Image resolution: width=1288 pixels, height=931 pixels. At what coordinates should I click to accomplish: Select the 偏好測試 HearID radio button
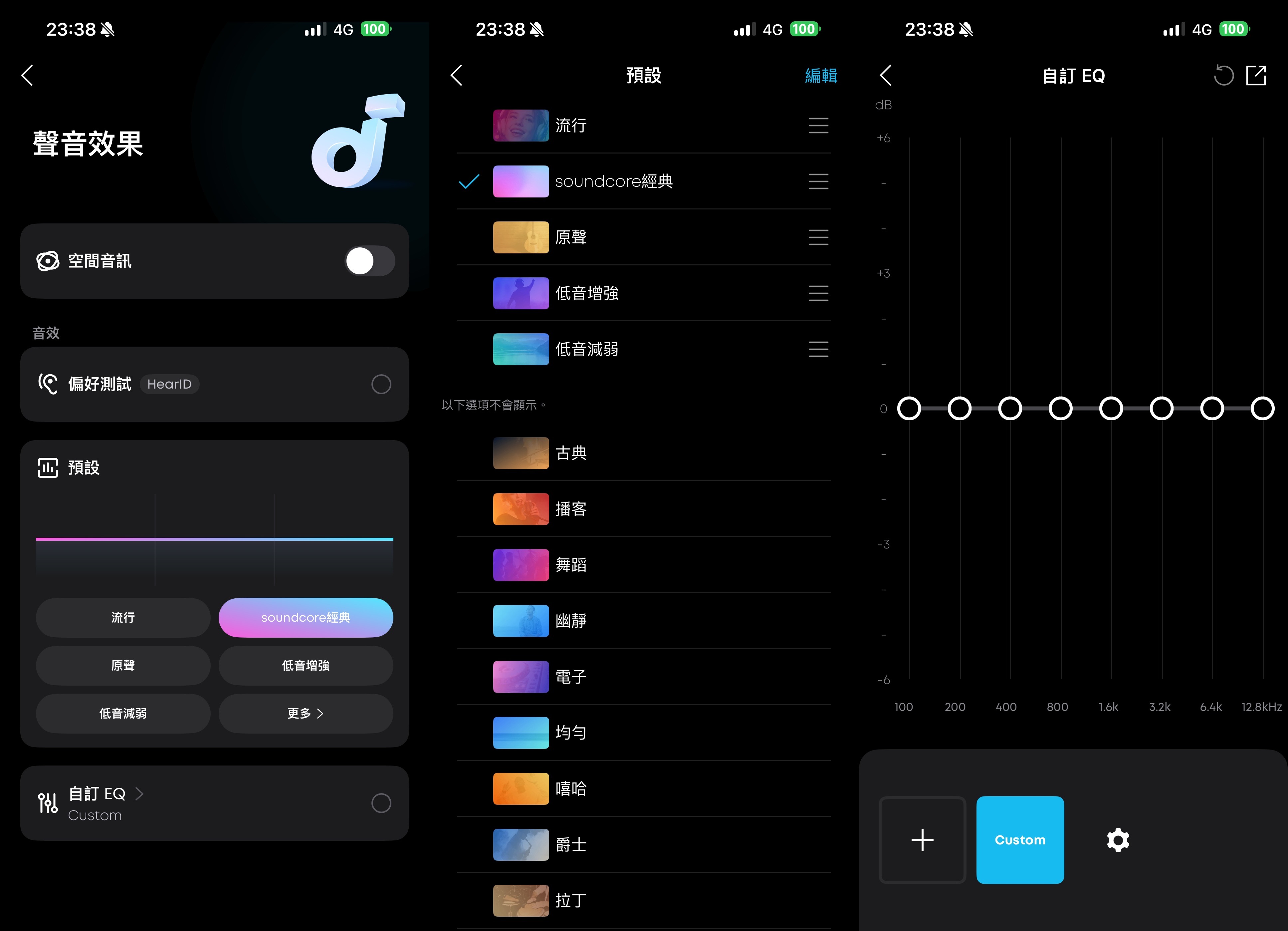click(381, 385)
